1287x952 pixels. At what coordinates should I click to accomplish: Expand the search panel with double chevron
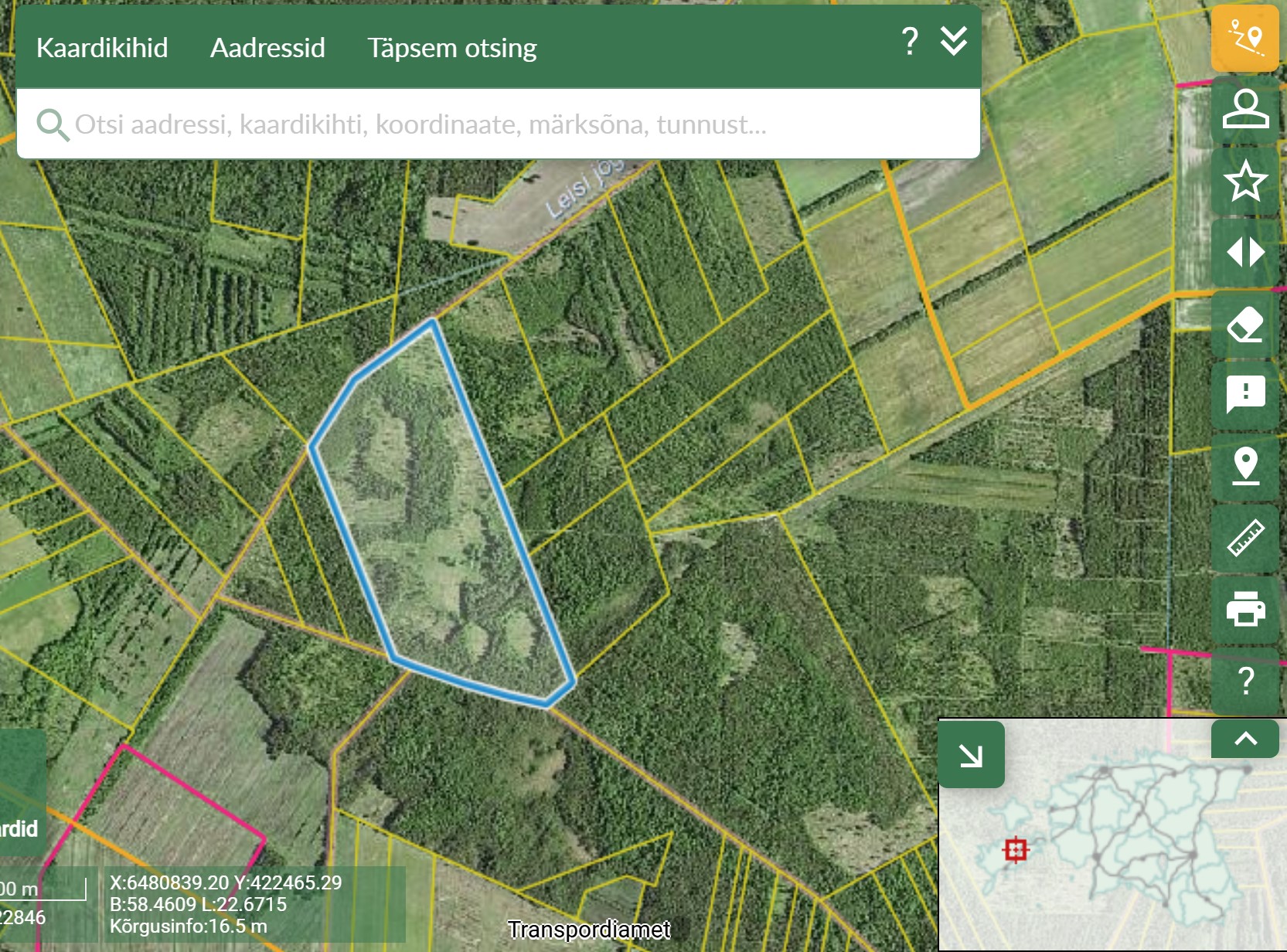953,42
